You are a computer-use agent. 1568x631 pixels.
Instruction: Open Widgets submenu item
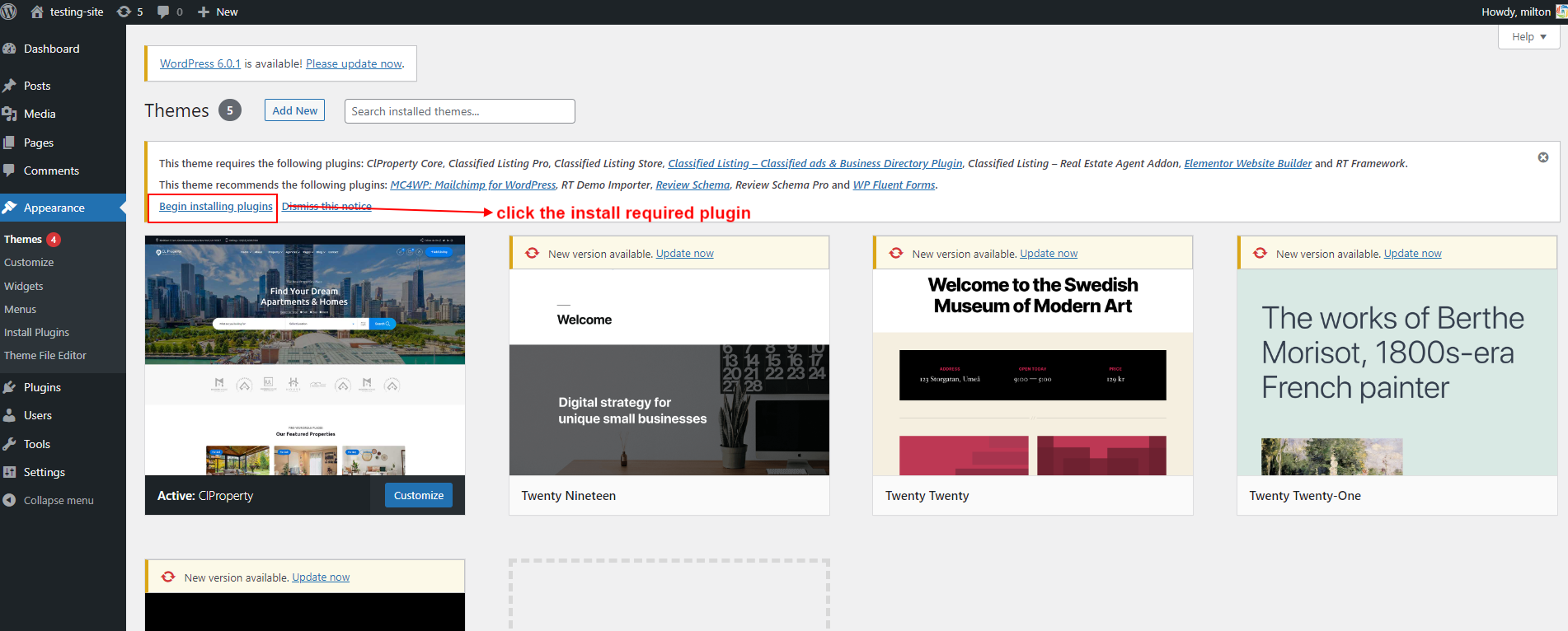tap(24, 286)
